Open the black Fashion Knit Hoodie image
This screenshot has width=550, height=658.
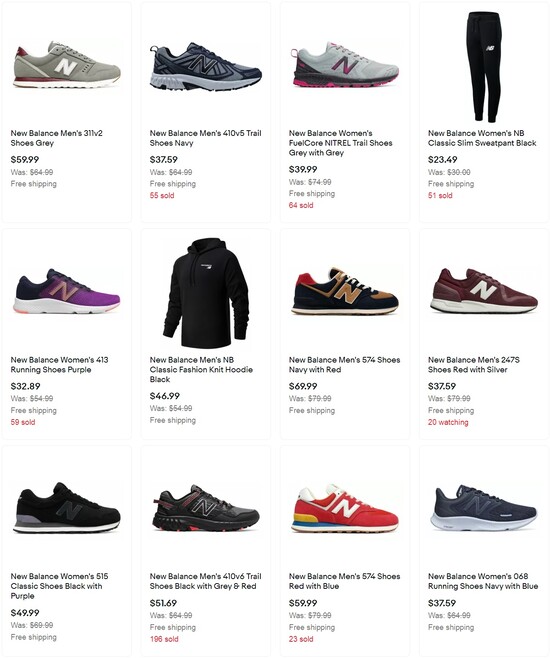[206, 292]
